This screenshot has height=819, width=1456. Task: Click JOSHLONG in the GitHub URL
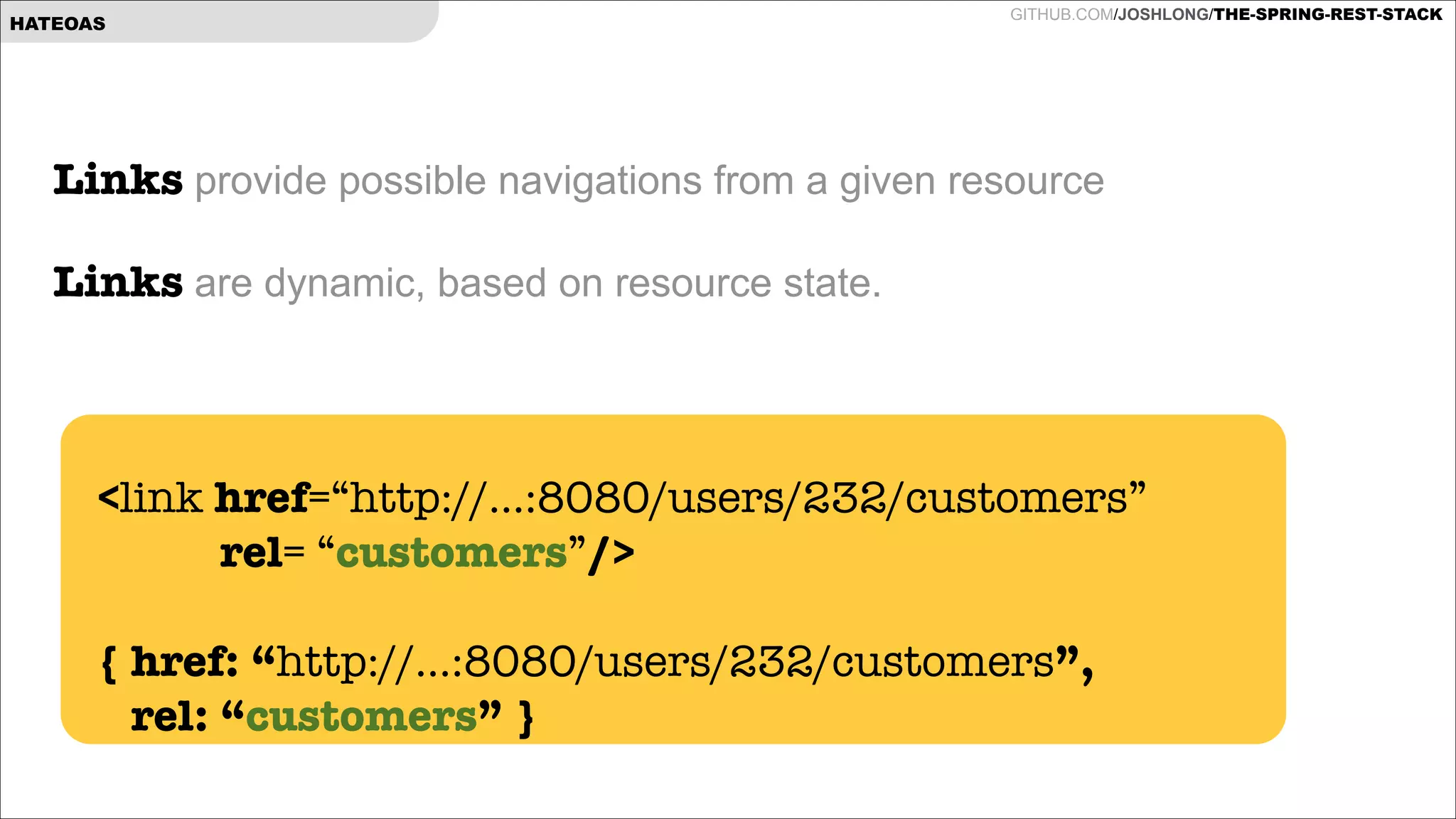click(1163, 14)
